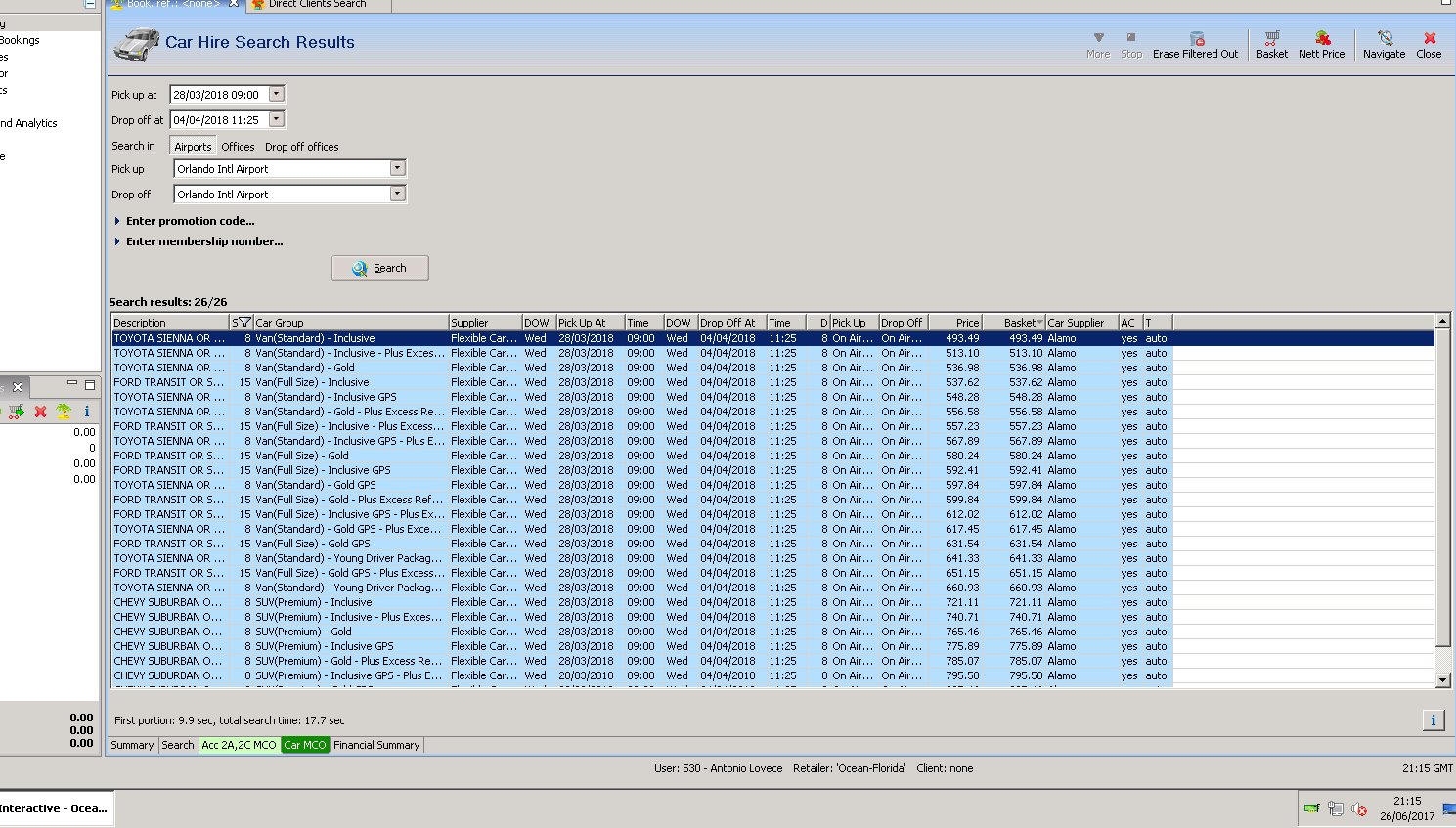Viewport: 1456px width, 828px height.
Task: Switch to the Book. ref. tab
Action: click(x=174, y=5)
